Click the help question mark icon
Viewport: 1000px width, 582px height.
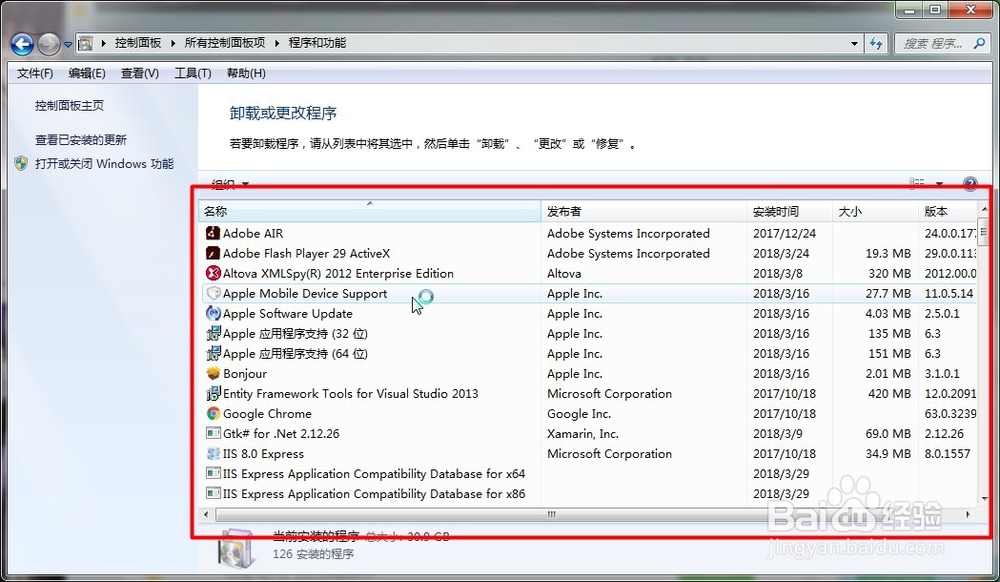coord(969,184)
